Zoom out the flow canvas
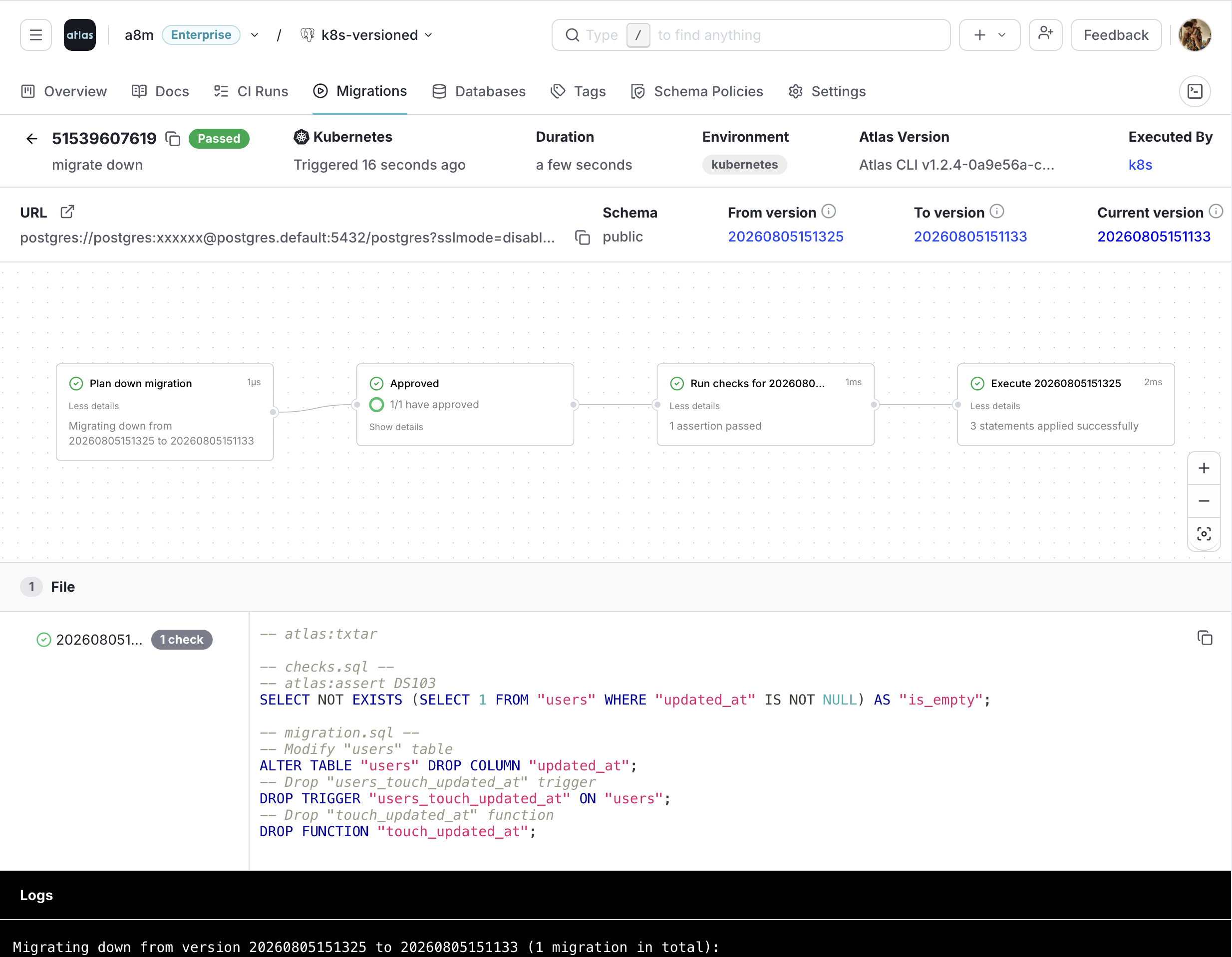 click(1203, 501)
